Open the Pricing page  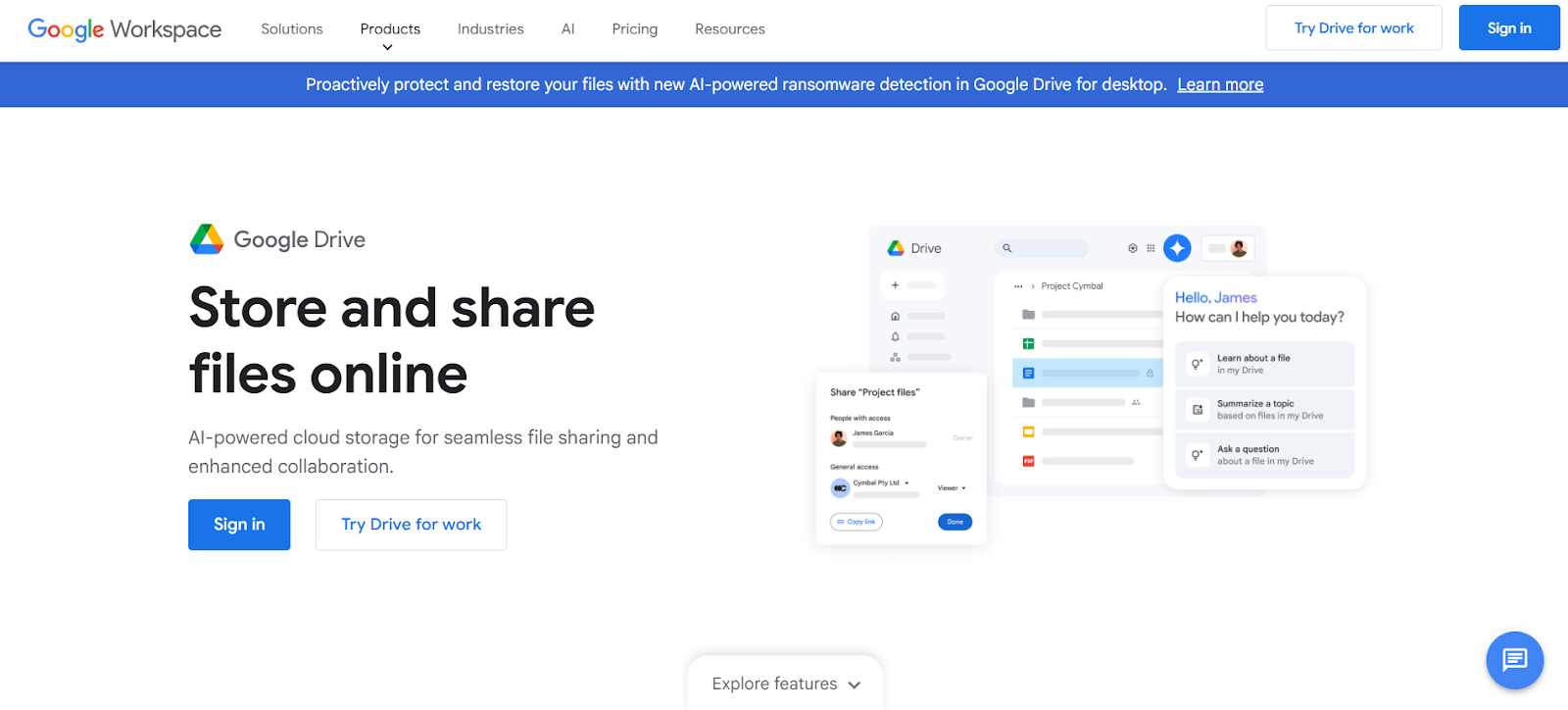(x=635, y=29)
